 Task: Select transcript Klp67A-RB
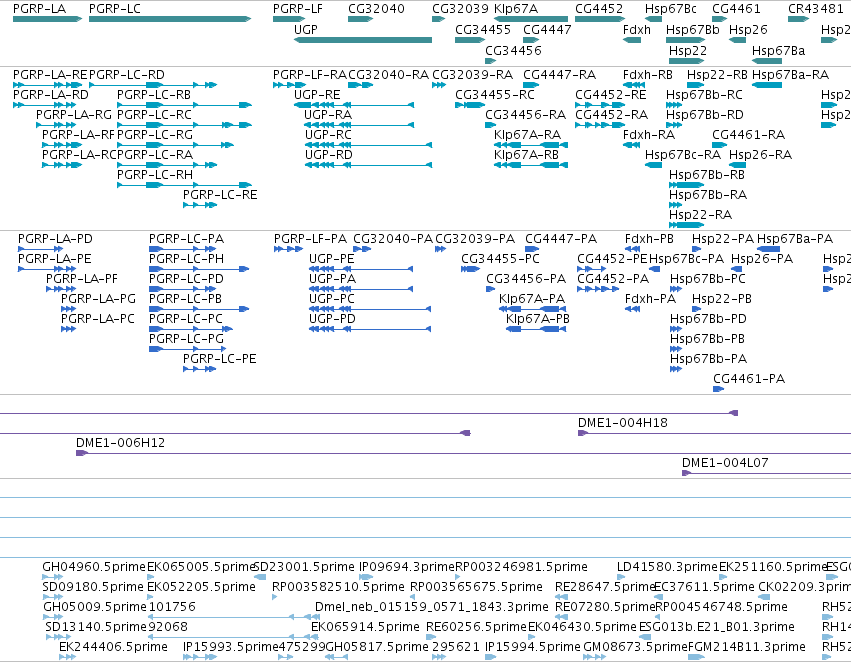[x=531, y=165]
